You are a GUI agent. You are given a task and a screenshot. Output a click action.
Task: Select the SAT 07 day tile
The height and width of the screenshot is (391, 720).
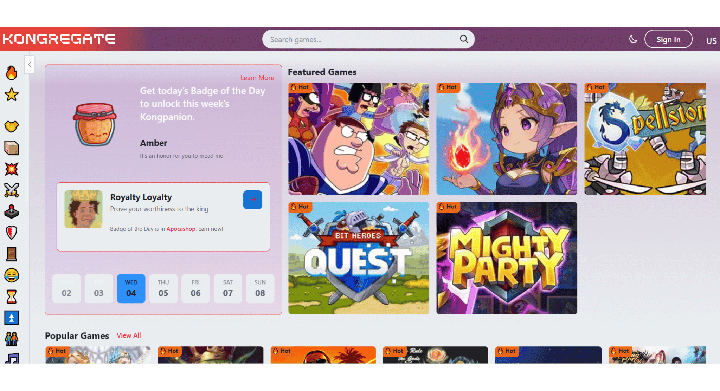(x=228, y=289)
